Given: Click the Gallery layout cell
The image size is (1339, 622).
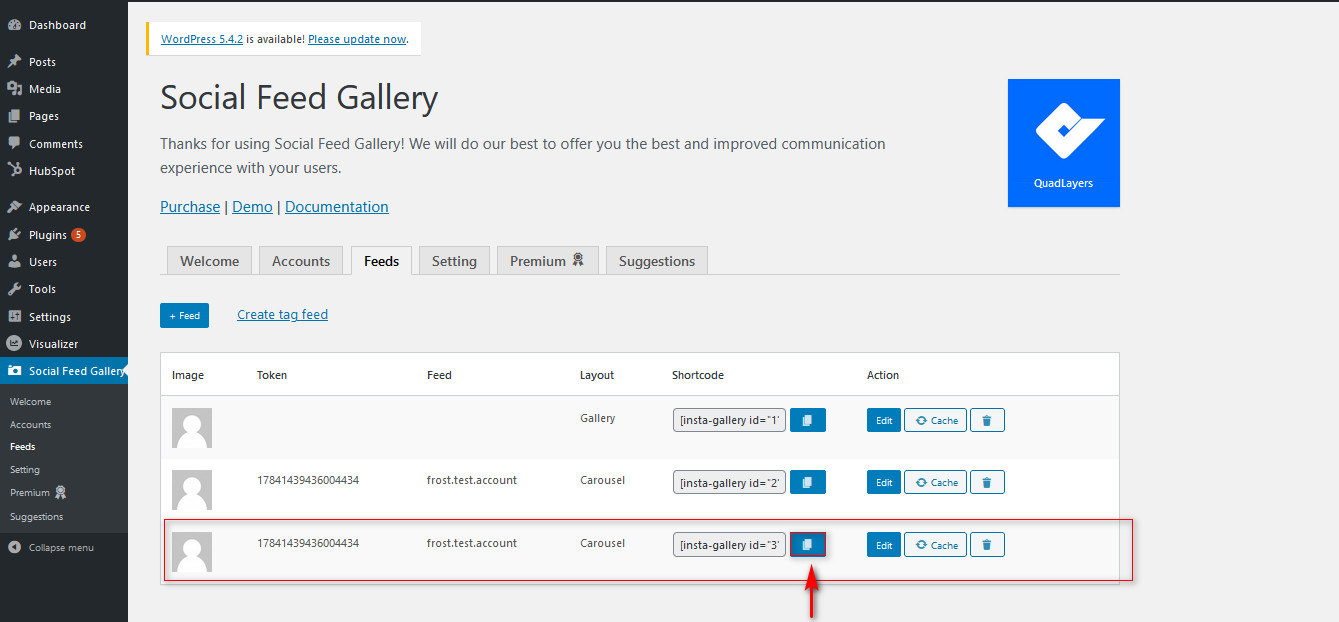Looking at the screenshot, I should tap(598, 418).
